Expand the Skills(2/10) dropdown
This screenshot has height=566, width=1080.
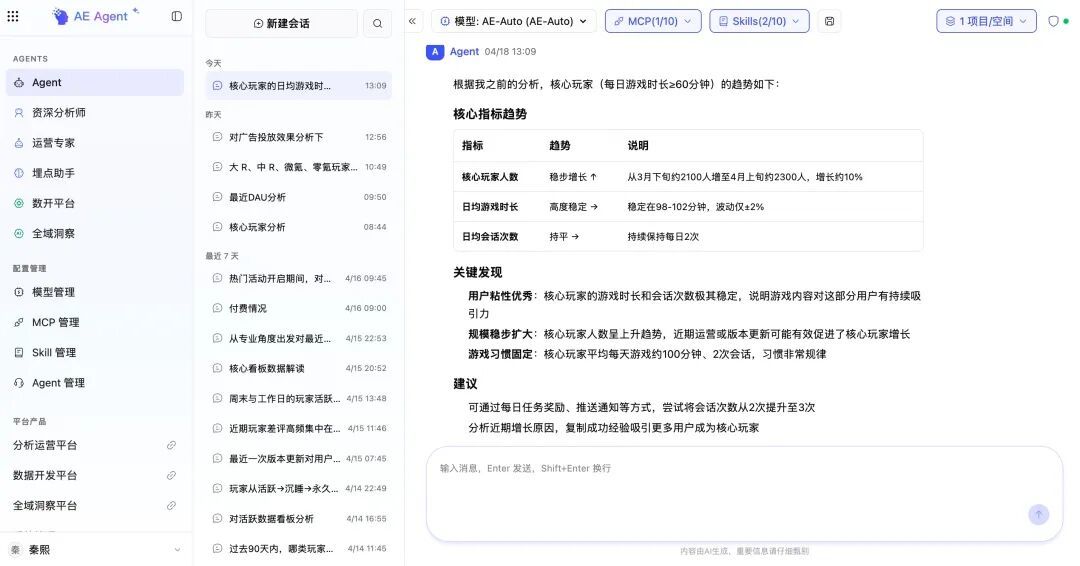759,21
